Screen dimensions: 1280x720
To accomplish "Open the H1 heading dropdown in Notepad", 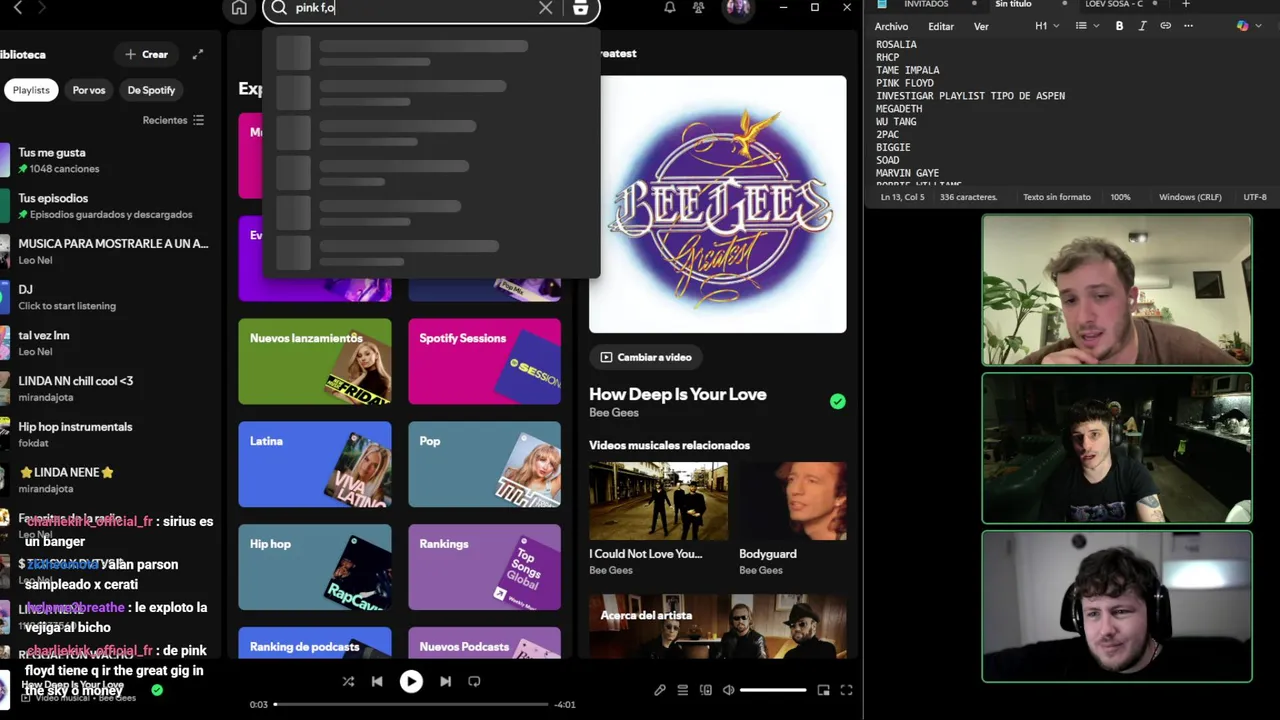I will [x=1047, y=27].
